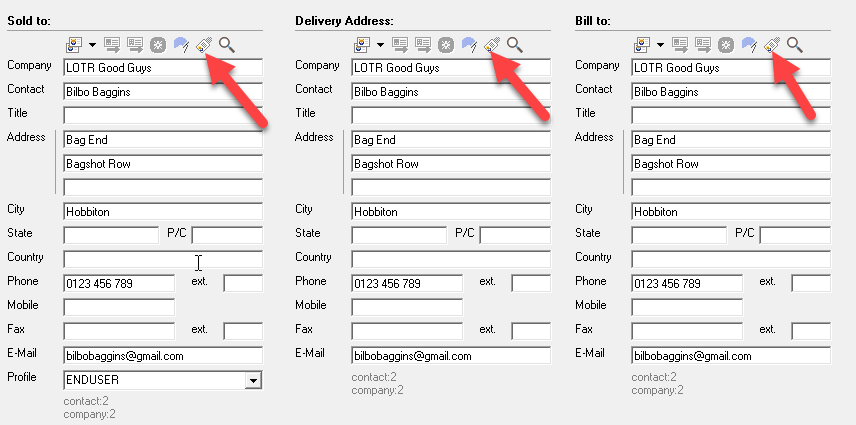Click the magnifier search icon under Sold to
Image resolution: width=856 pixels, height=425 pixels.
tap(227, 44)
